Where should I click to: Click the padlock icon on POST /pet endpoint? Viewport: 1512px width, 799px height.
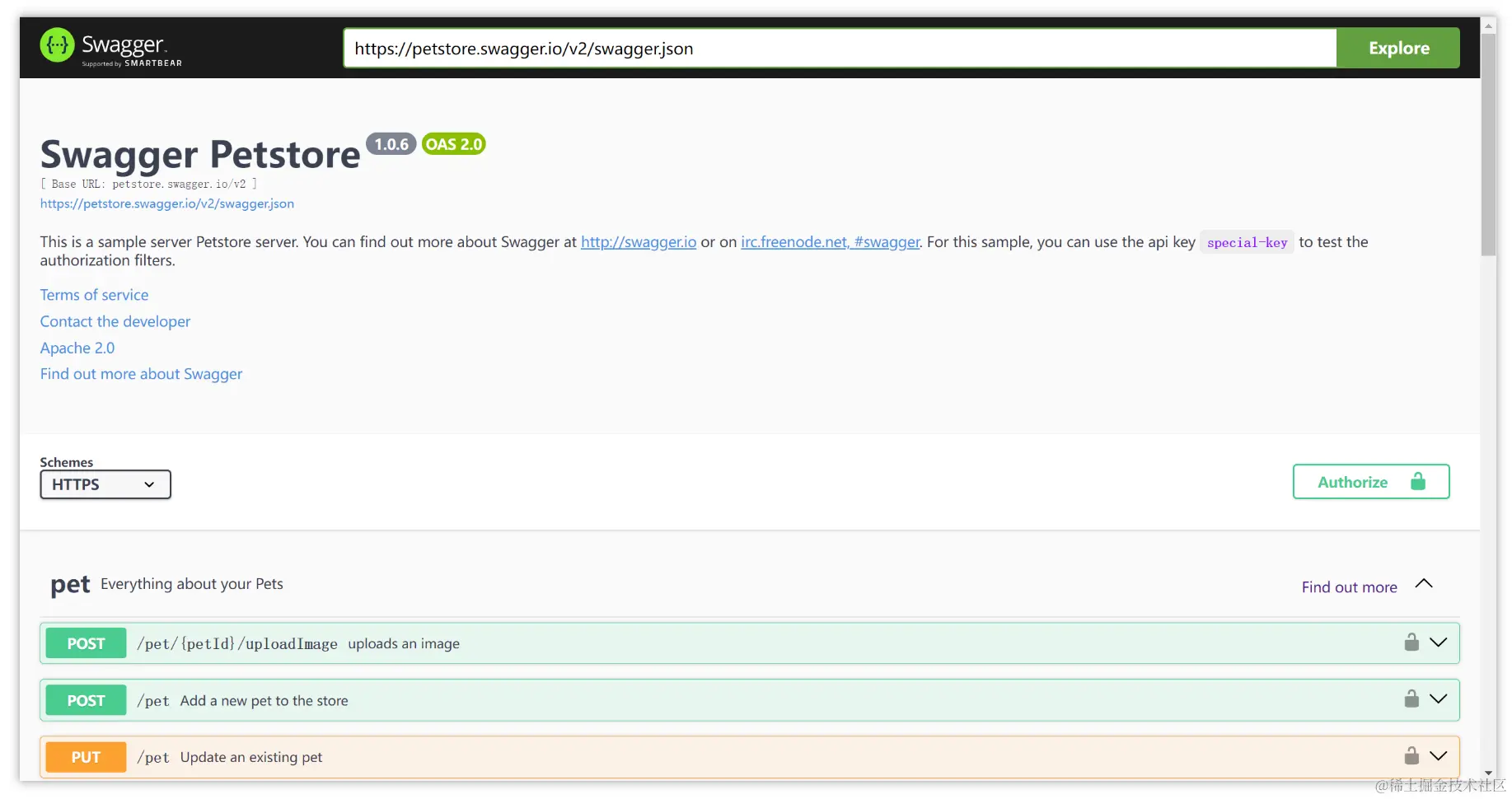coord(1411,699)
